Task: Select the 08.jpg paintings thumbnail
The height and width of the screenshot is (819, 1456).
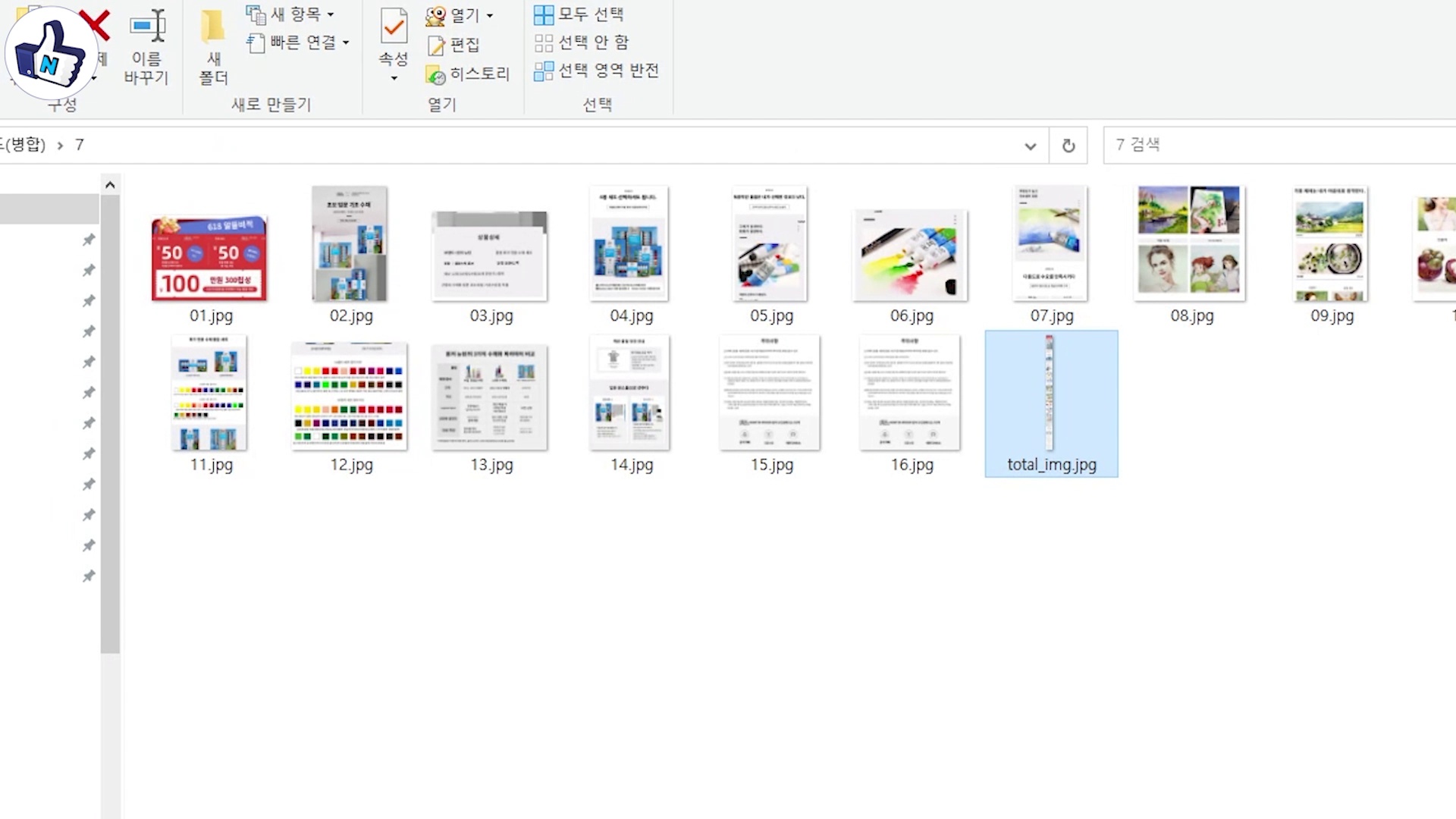Action: point(1190,243)
